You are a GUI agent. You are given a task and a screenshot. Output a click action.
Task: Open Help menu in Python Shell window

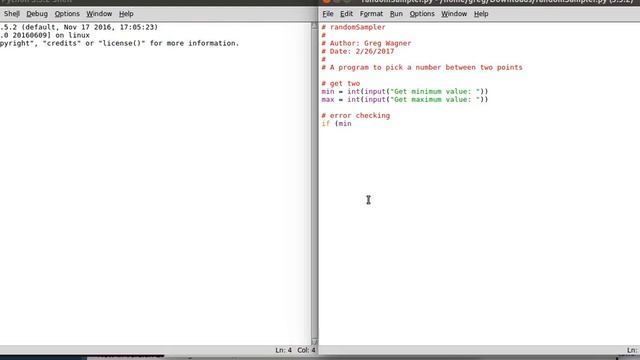point(126,13)
